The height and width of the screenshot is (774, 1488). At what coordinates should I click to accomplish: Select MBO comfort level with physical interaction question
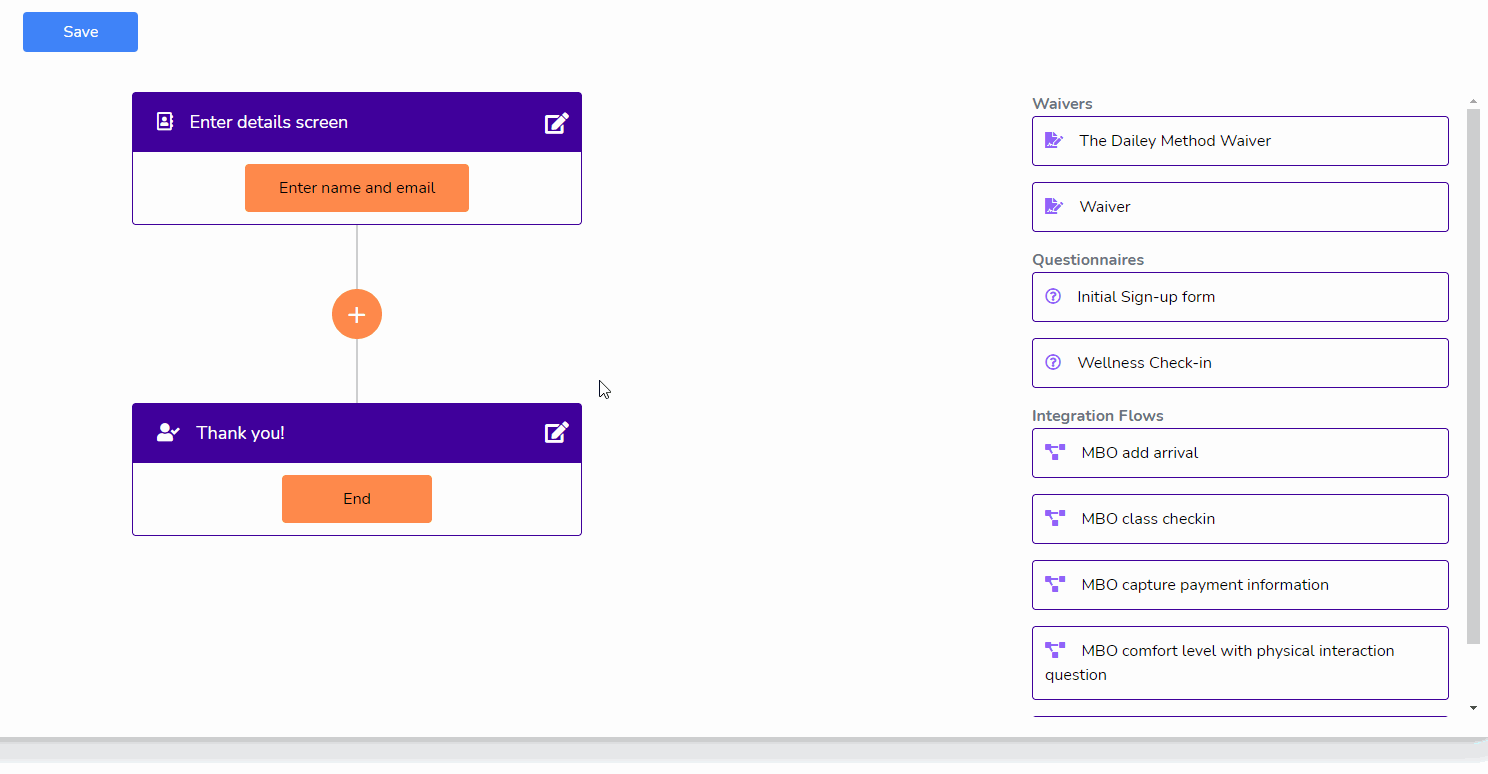[1240, 663]
